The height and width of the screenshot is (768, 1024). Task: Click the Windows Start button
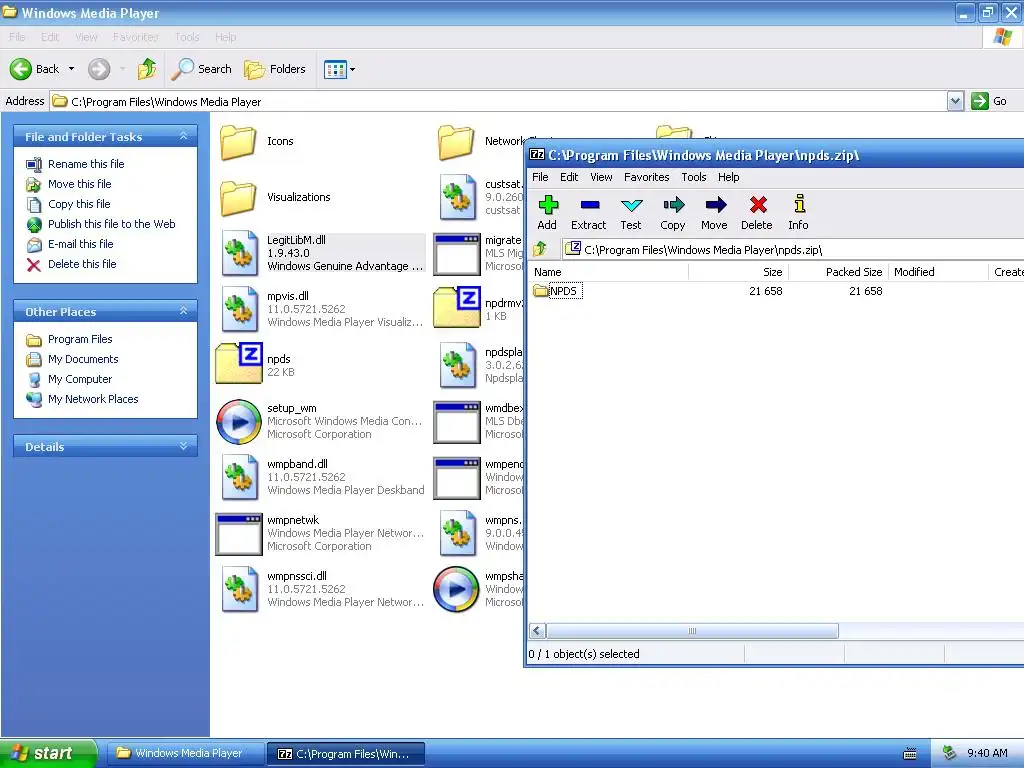(47, 753)
